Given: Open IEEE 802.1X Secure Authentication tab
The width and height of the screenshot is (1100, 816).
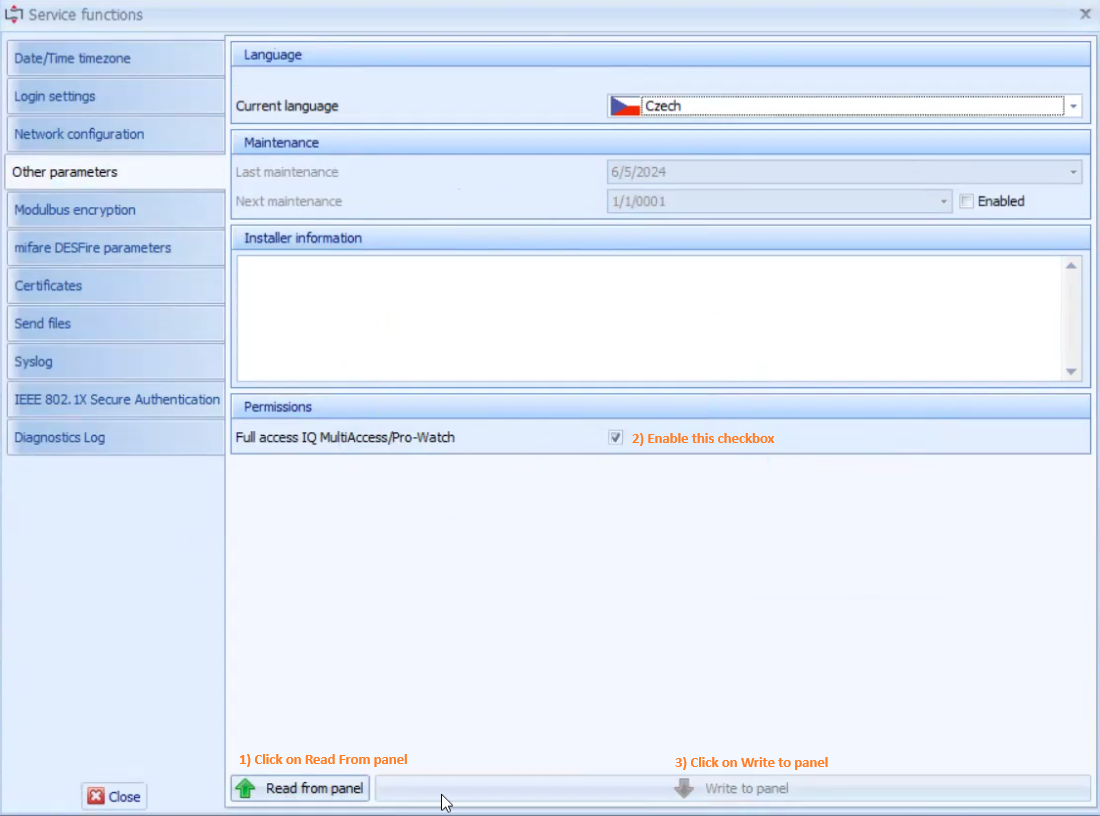Looking at the screenshot, I should pos(116,399).
